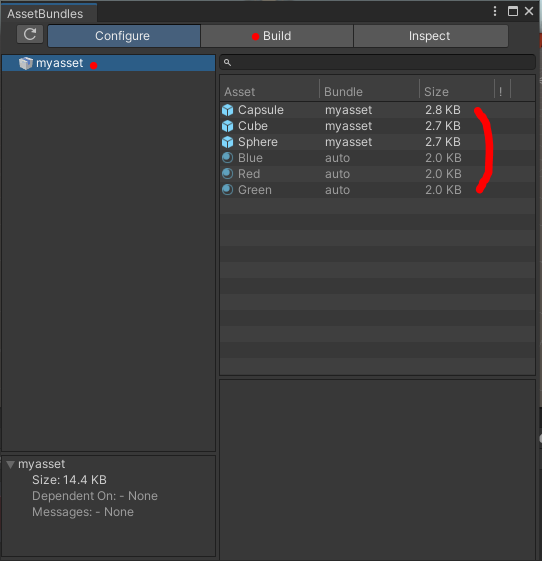Click the Capsule row's myasset bundle cell

point(348,110)
